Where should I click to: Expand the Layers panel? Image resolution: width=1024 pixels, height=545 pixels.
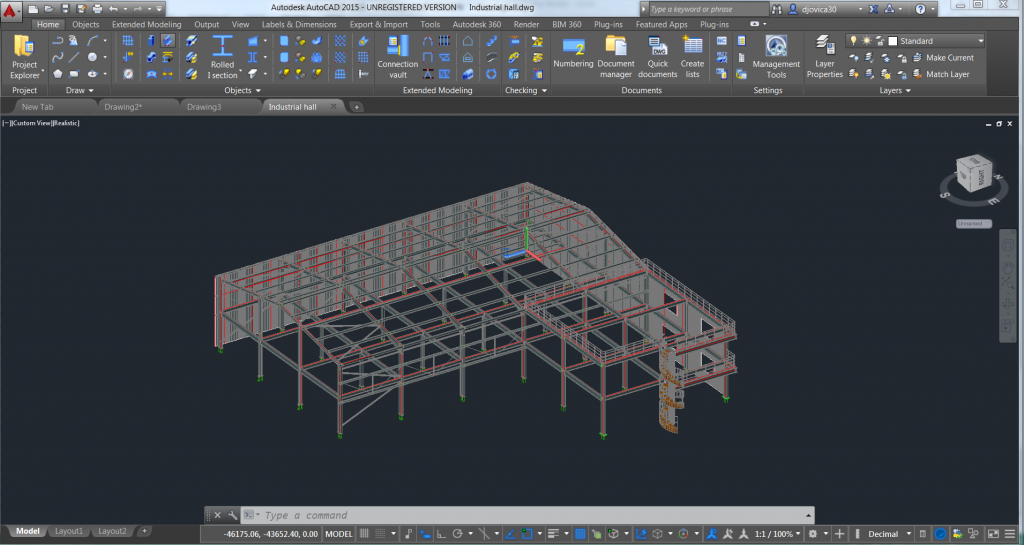(895, 90)
